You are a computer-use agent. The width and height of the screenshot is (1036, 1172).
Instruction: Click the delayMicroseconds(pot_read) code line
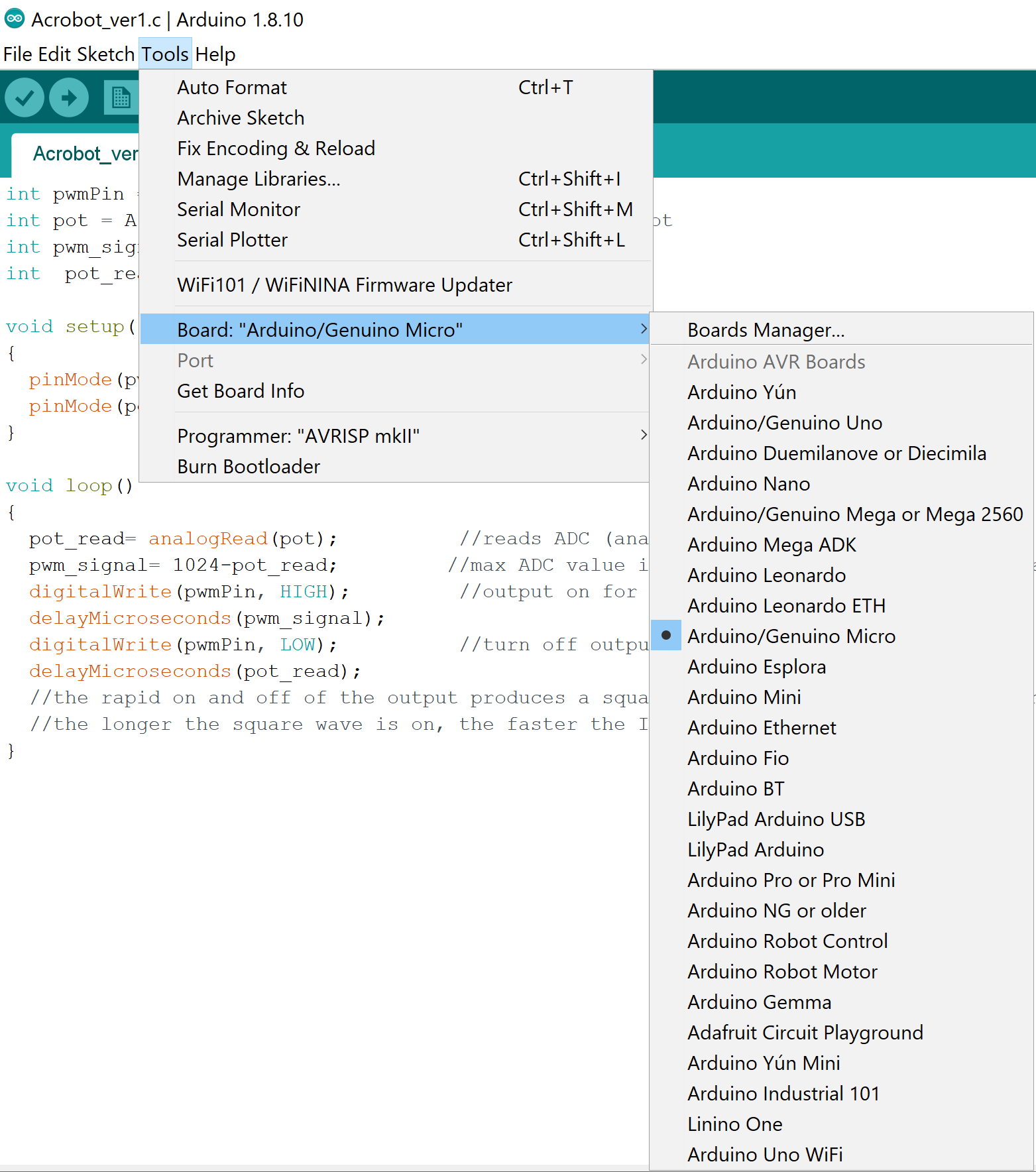(x=195, y=671)
